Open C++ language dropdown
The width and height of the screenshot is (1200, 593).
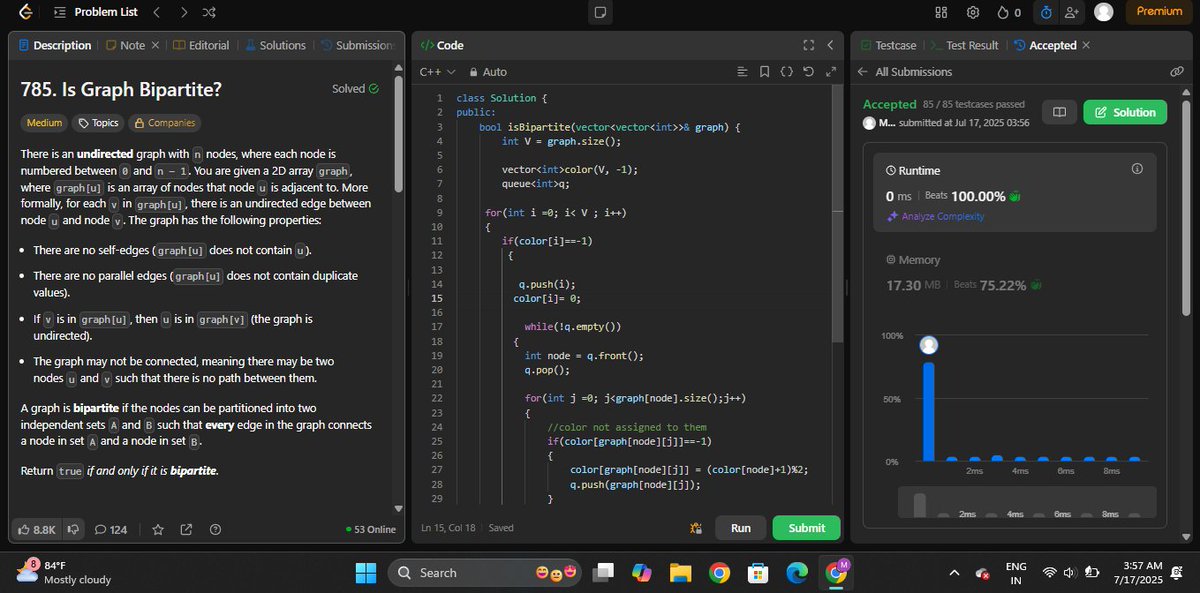pos(437,72)
